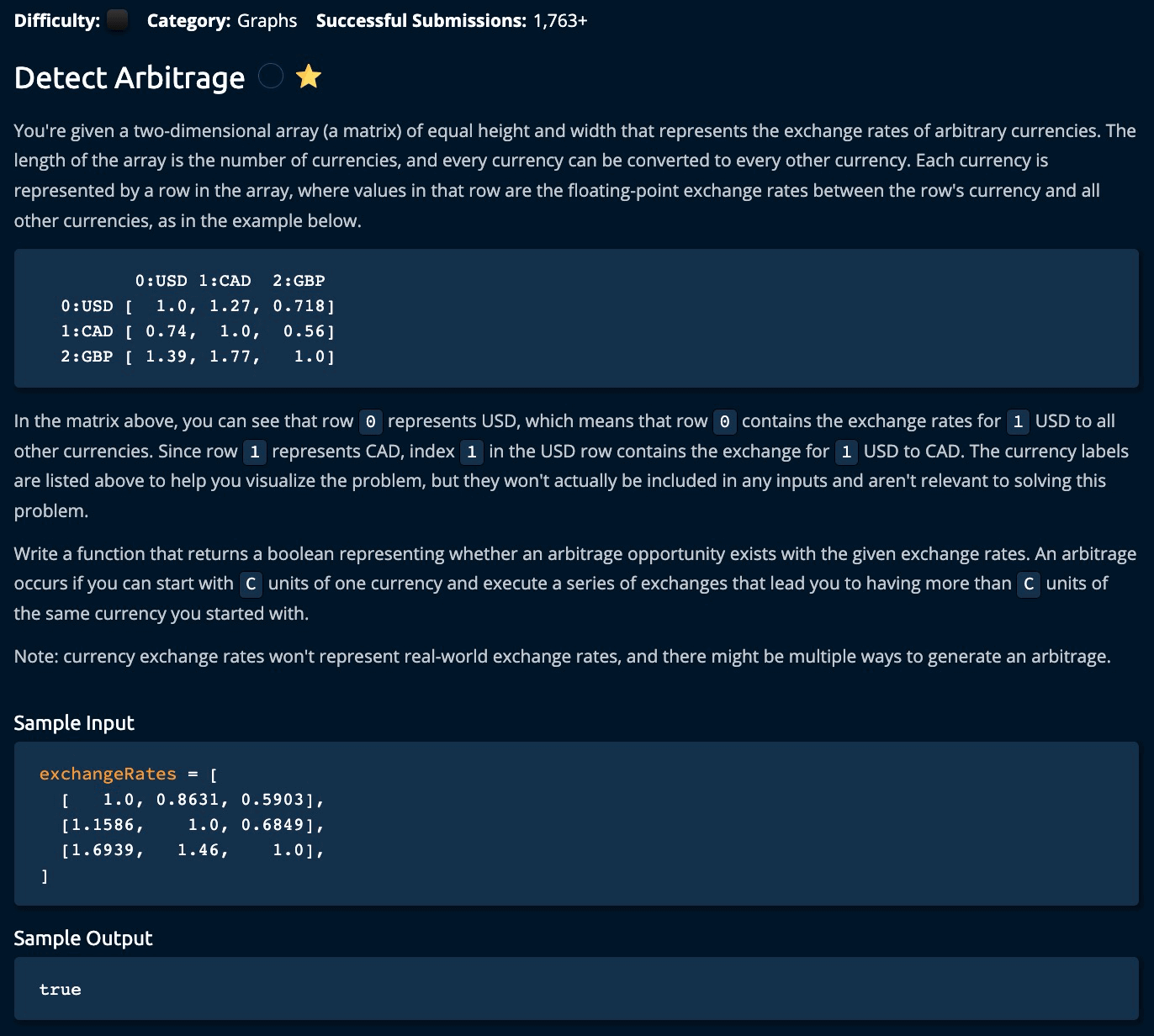Click the 1 badge following the word "index"

472,452
